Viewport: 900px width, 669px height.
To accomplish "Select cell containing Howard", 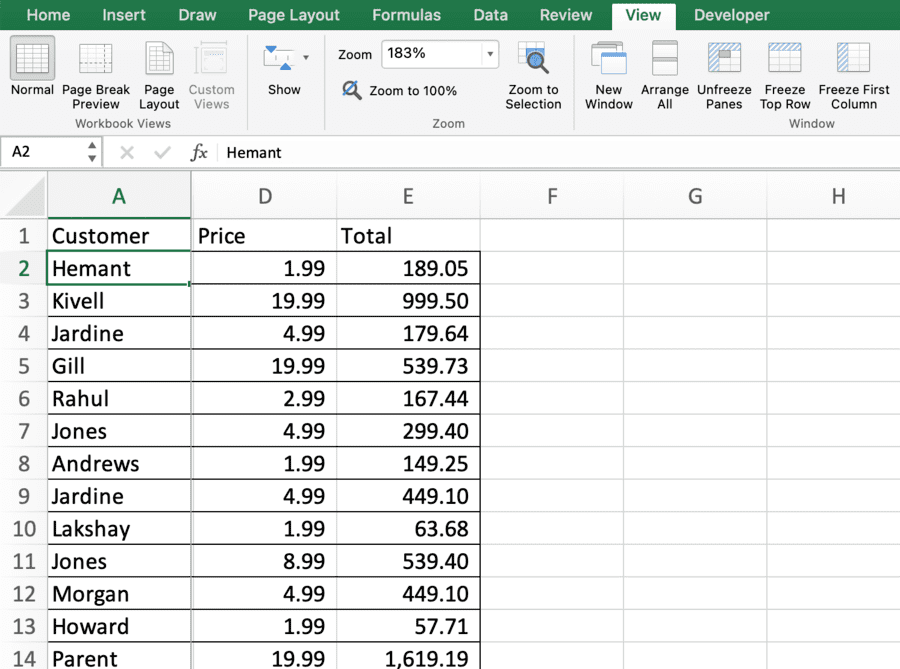I will pos(119,626).
